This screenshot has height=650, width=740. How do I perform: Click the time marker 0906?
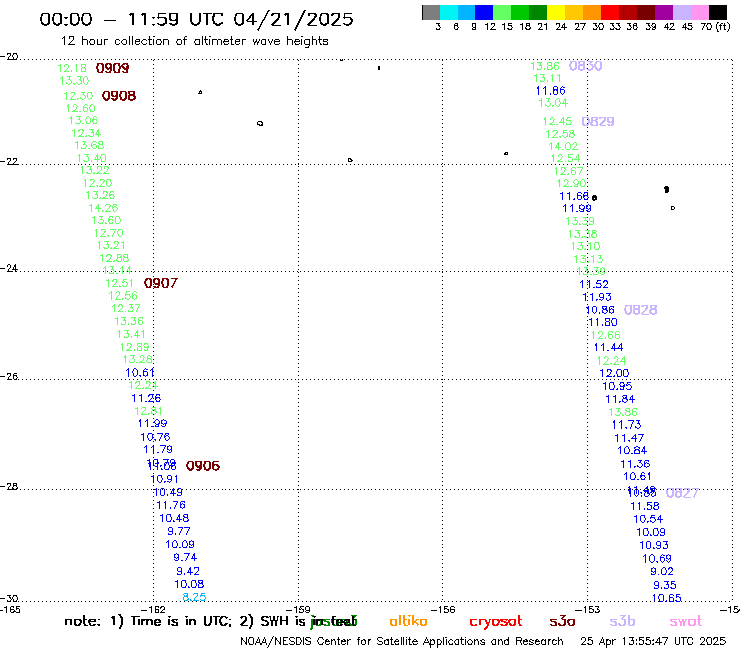(203, 466)
